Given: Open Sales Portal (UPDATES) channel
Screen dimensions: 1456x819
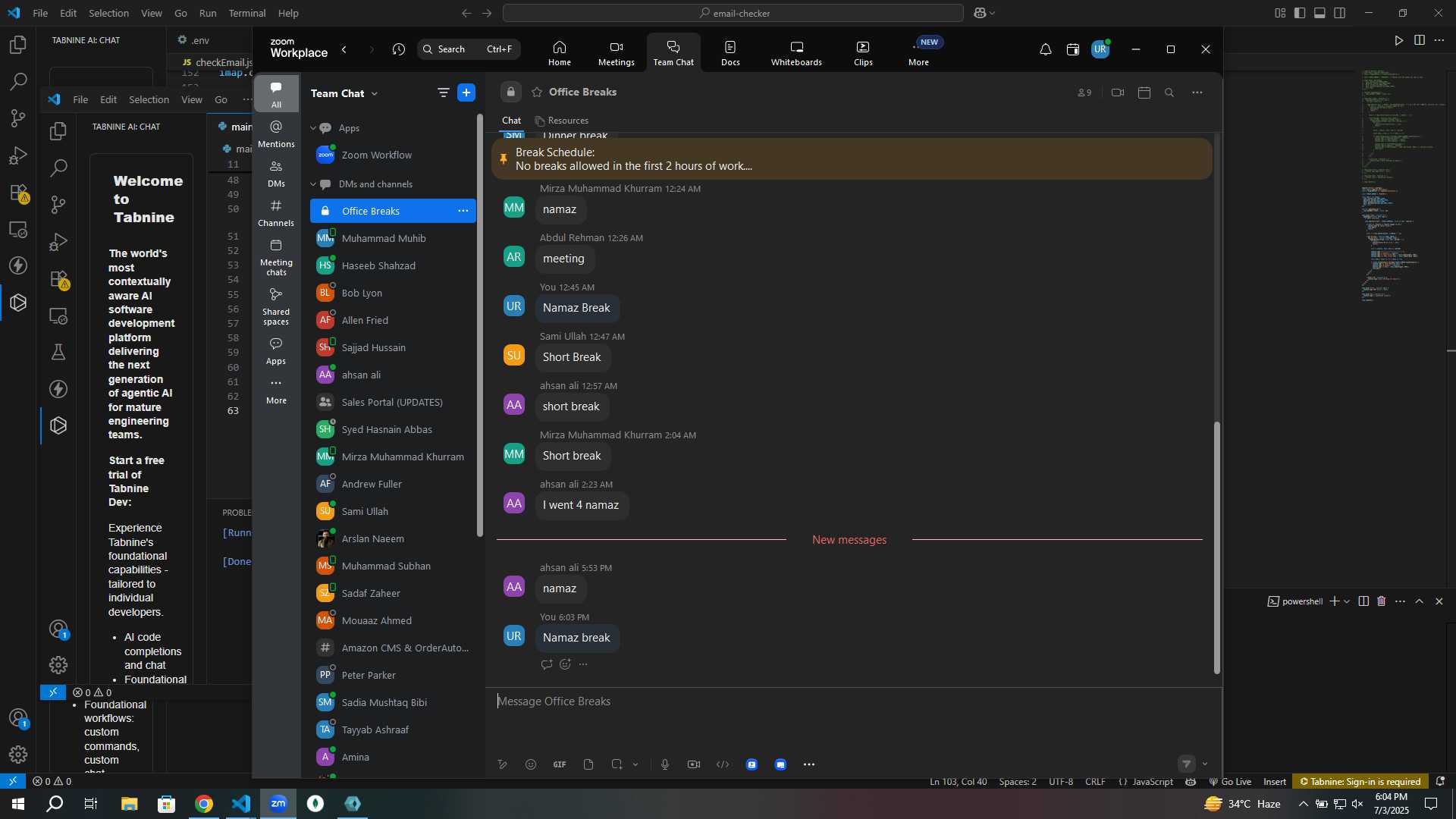Looking at the screenshot, I should pos(393,402).
